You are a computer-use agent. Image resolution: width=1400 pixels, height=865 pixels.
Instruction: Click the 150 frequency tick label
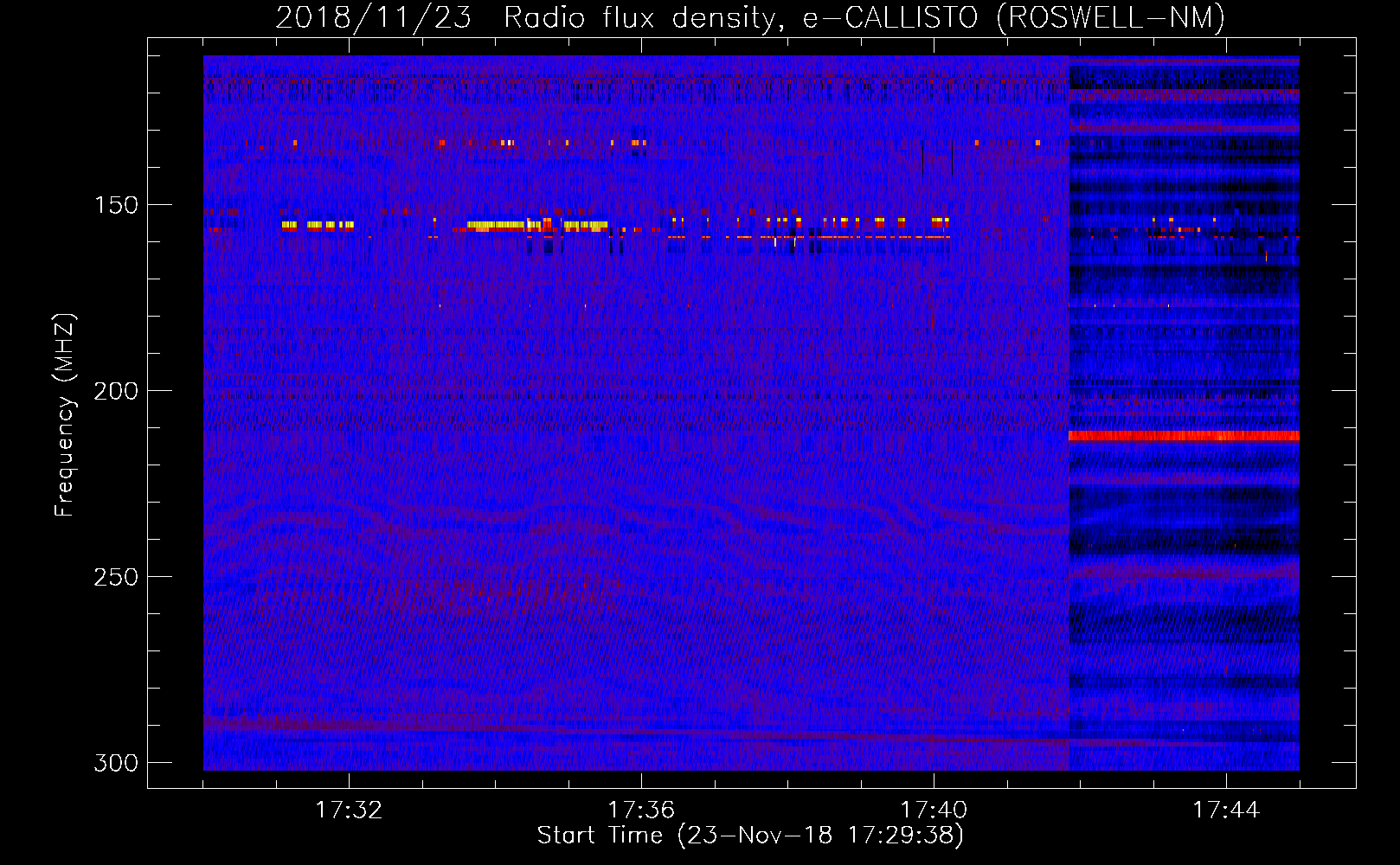click(x=116, y=205)
